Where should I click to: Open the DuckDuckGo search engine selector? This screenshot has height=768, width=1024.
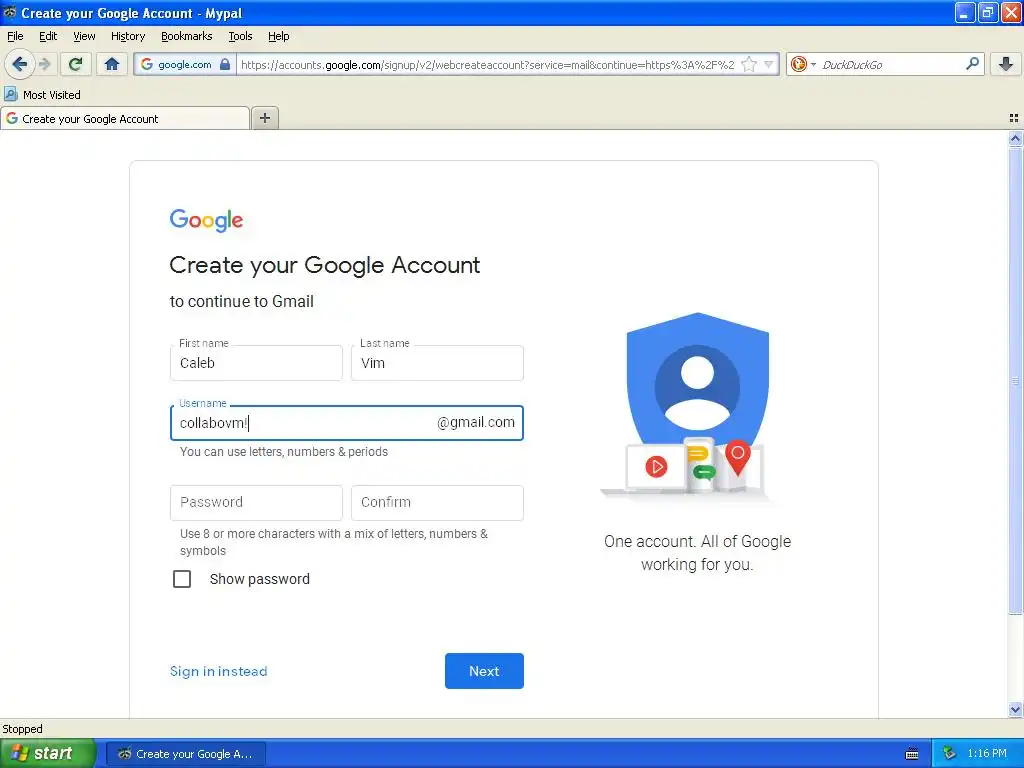(x=803, y=64)
